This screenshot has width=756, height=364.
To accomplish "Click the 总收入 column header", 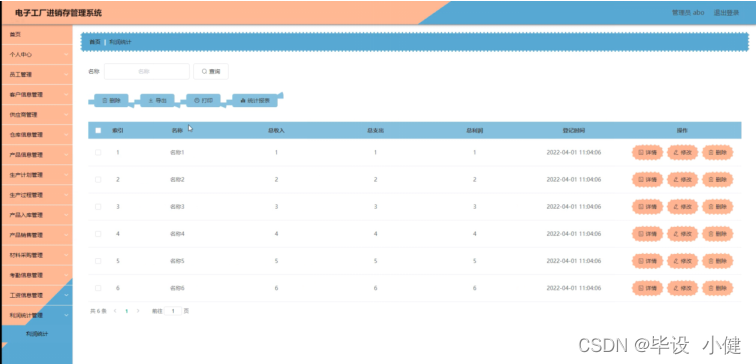I will click(276, 131).
